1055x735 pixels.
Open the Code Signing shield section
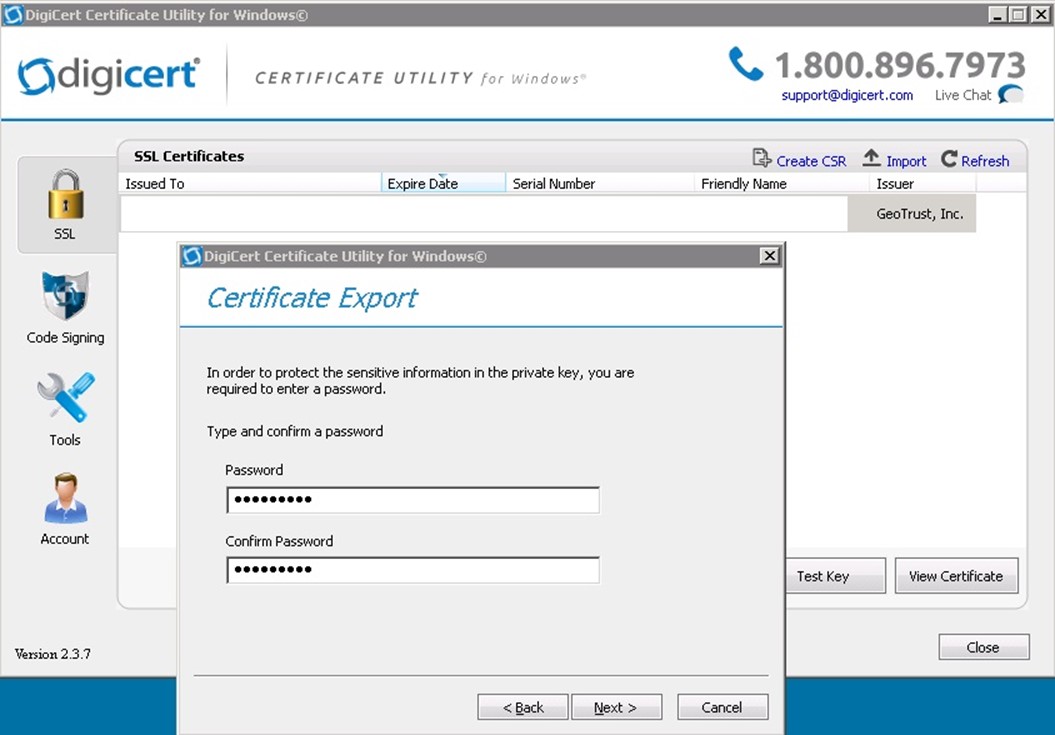(65, 308)
